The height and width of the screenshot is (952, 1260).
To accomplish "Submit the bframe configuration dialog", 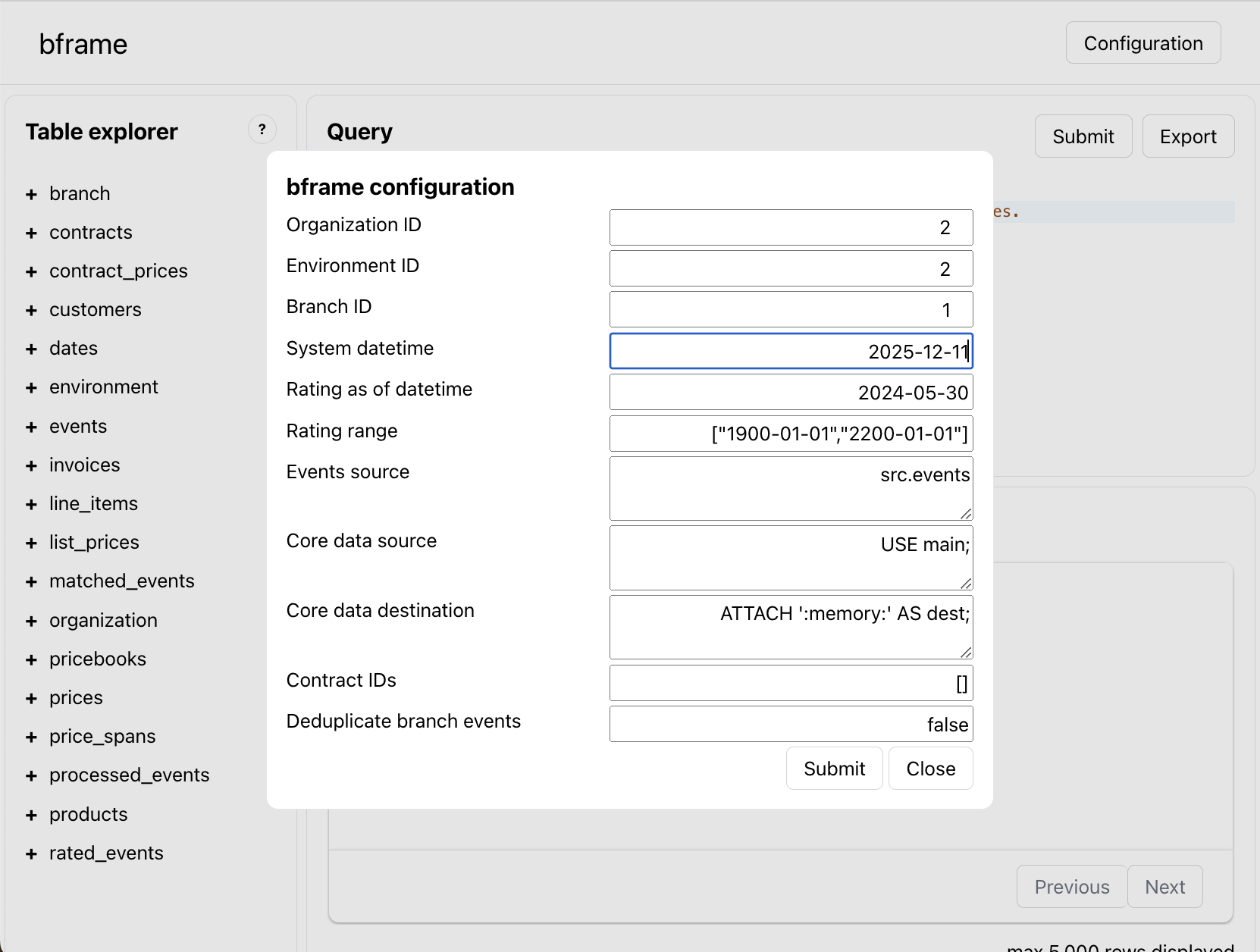I will (x=834, y=769).
